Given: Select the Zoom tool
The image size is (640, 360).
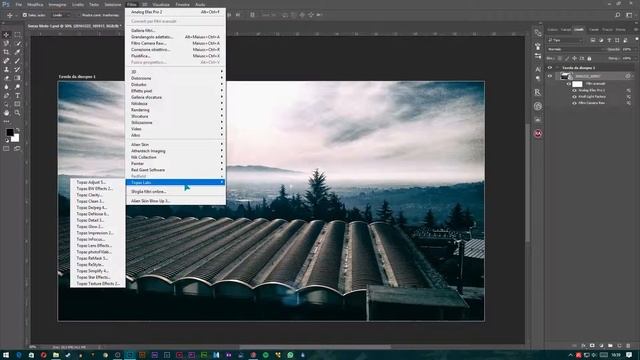Looking at the screenshot, I should 17,113.
